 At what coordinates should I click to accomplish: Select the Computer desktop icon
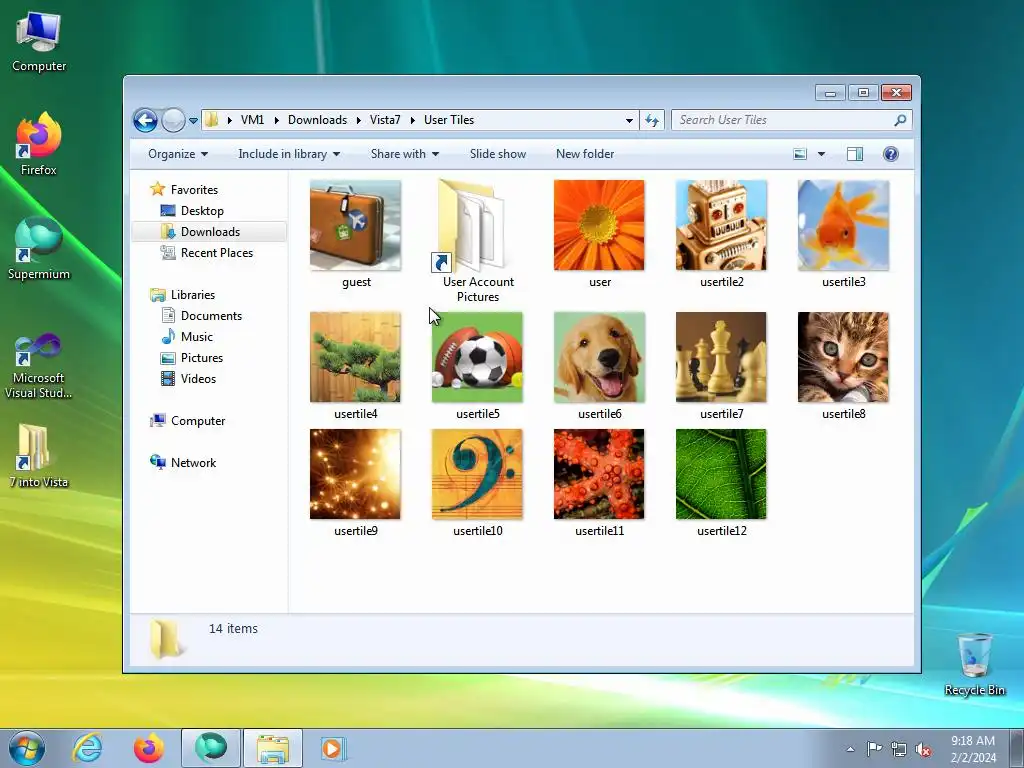point(39,42)
